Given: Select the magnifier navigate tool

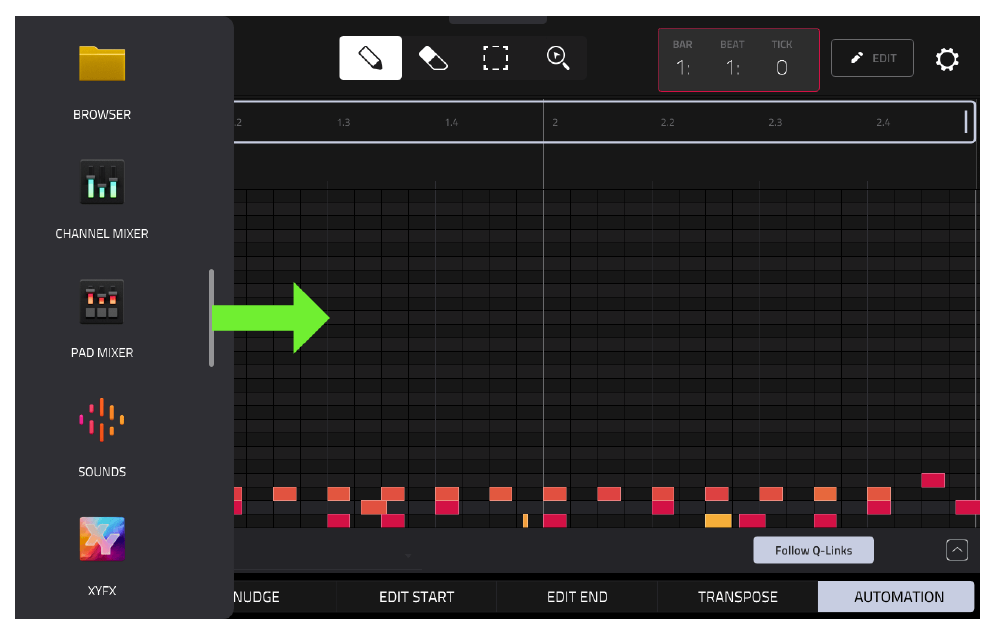Looking at the screenshot, I should 558,58.
